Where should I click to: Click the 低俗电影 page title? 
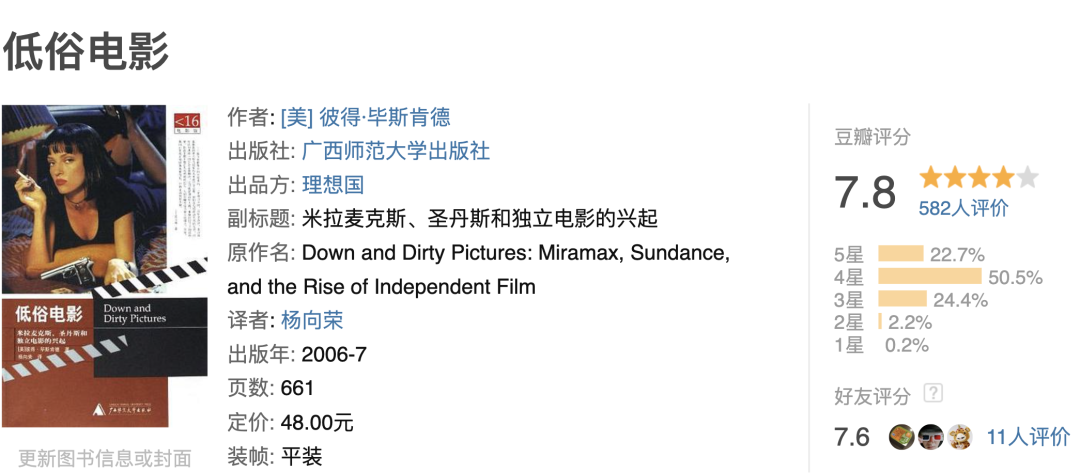click(86, 50)
